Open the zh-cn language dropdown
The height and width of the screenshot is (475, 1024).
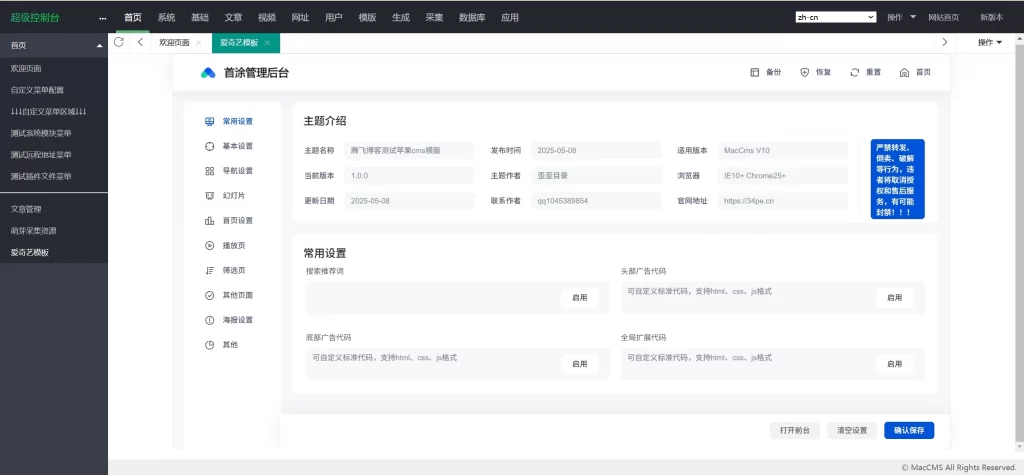(x=835, y=18)
